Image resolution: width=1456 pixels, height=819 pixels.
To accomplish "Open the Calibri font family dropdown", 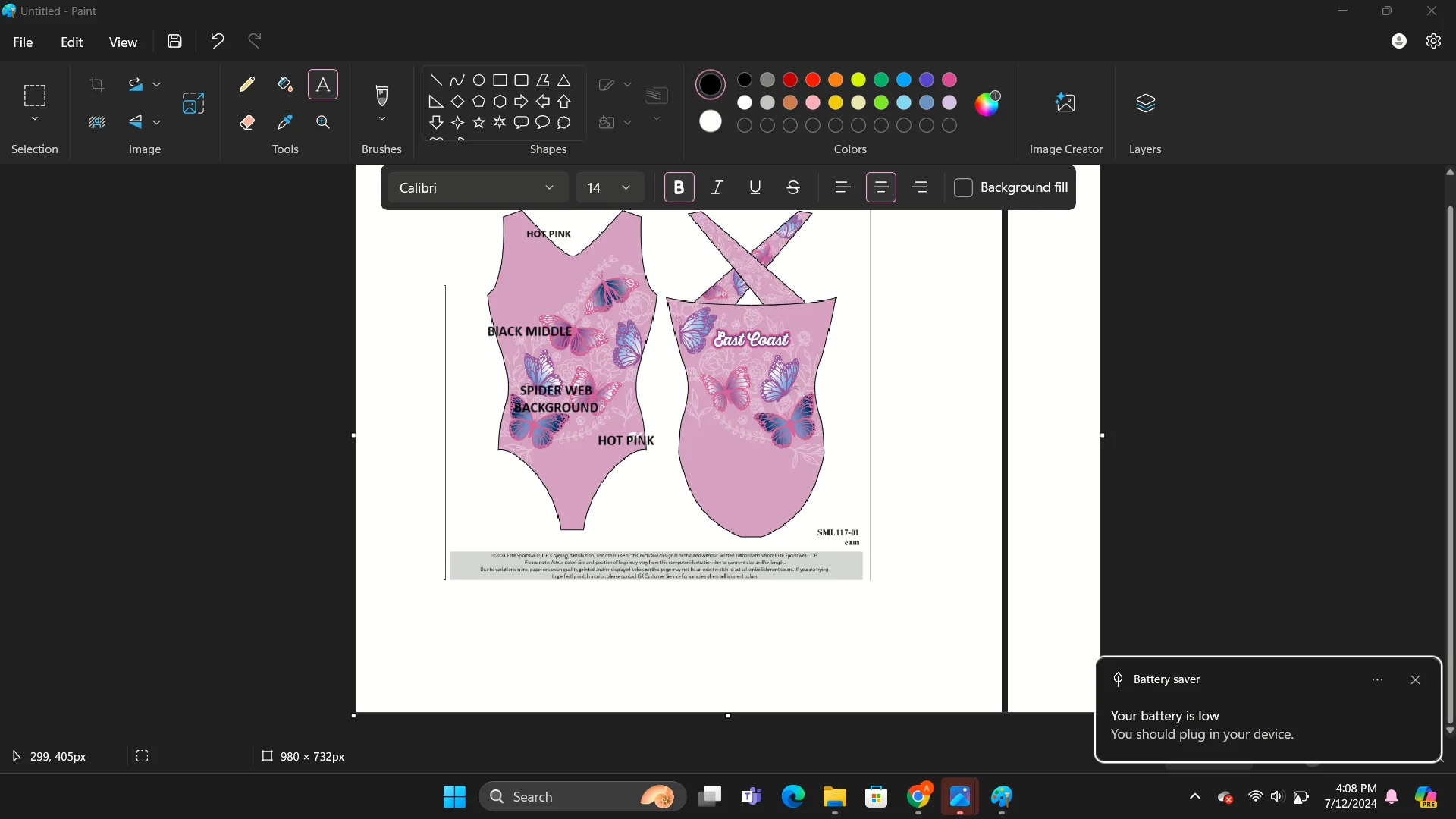I will 478,187.
